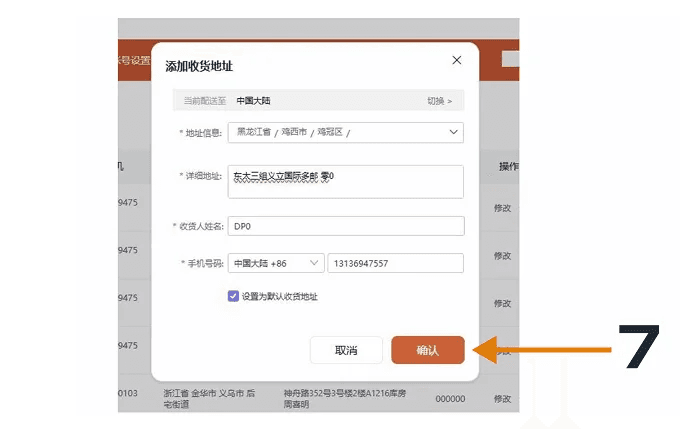Click the 浙江省 金华市 义乌市 cell

[209, 399]
